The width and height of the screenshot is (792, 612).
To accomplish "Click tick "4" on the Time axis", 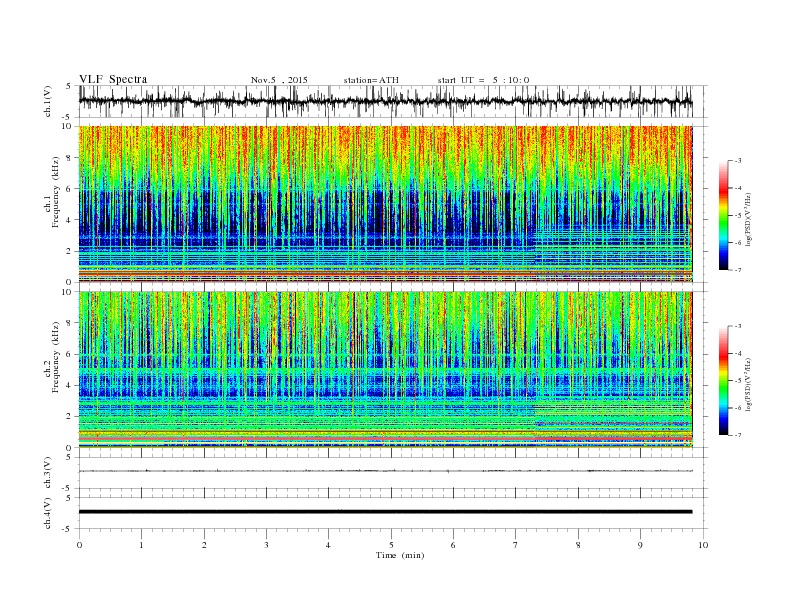I will (328, 545).
